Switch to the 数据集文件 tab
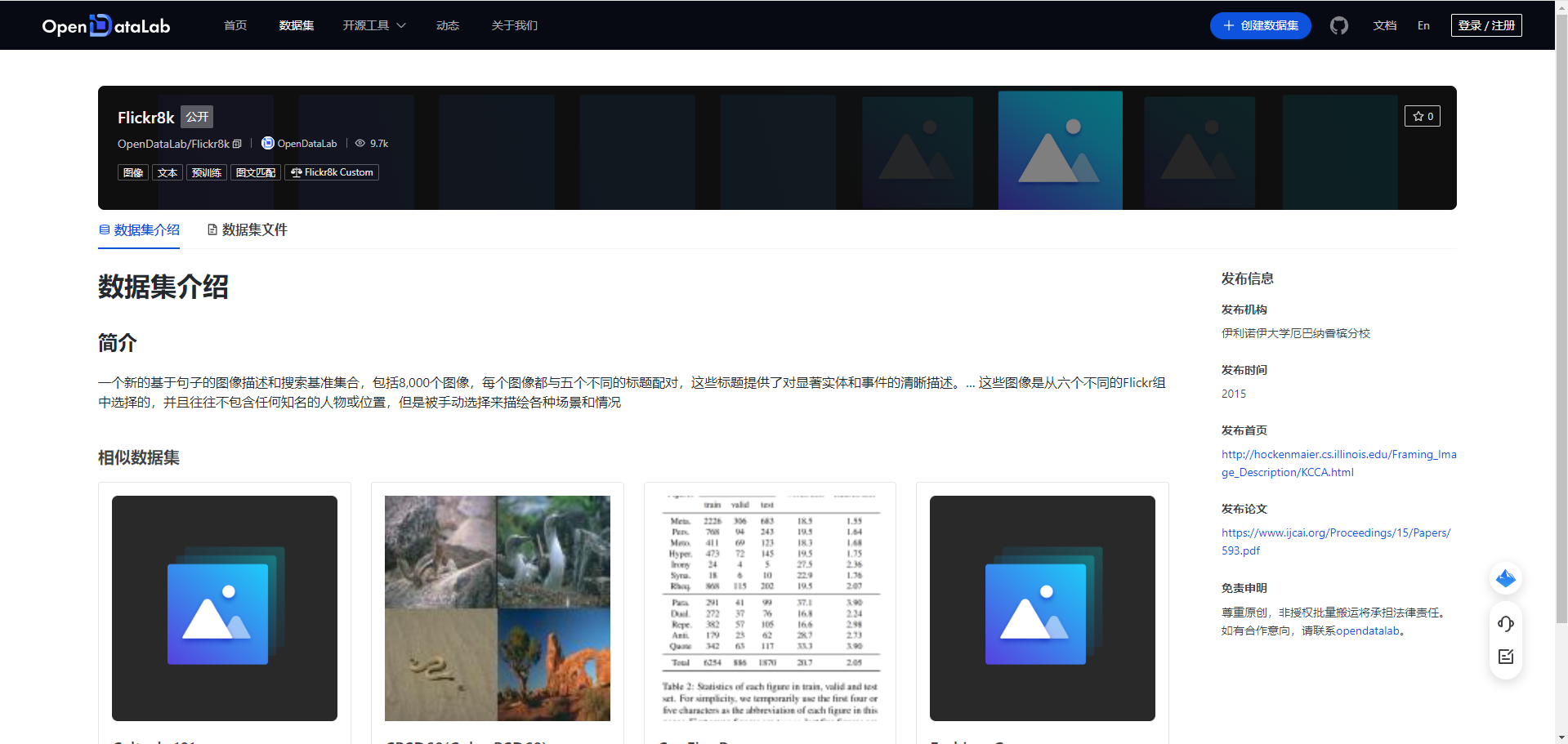Screen dimensions: 1568x744 point(248,230)
